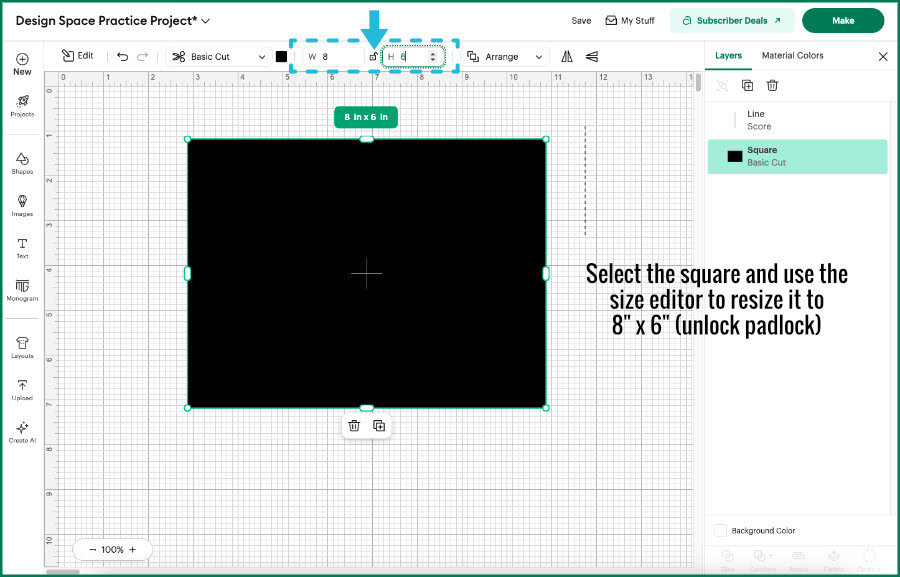The height and width of the screenshot is (577, 900).
Task: Zoom in with the plus button
Action: click(x=133, y=549)
